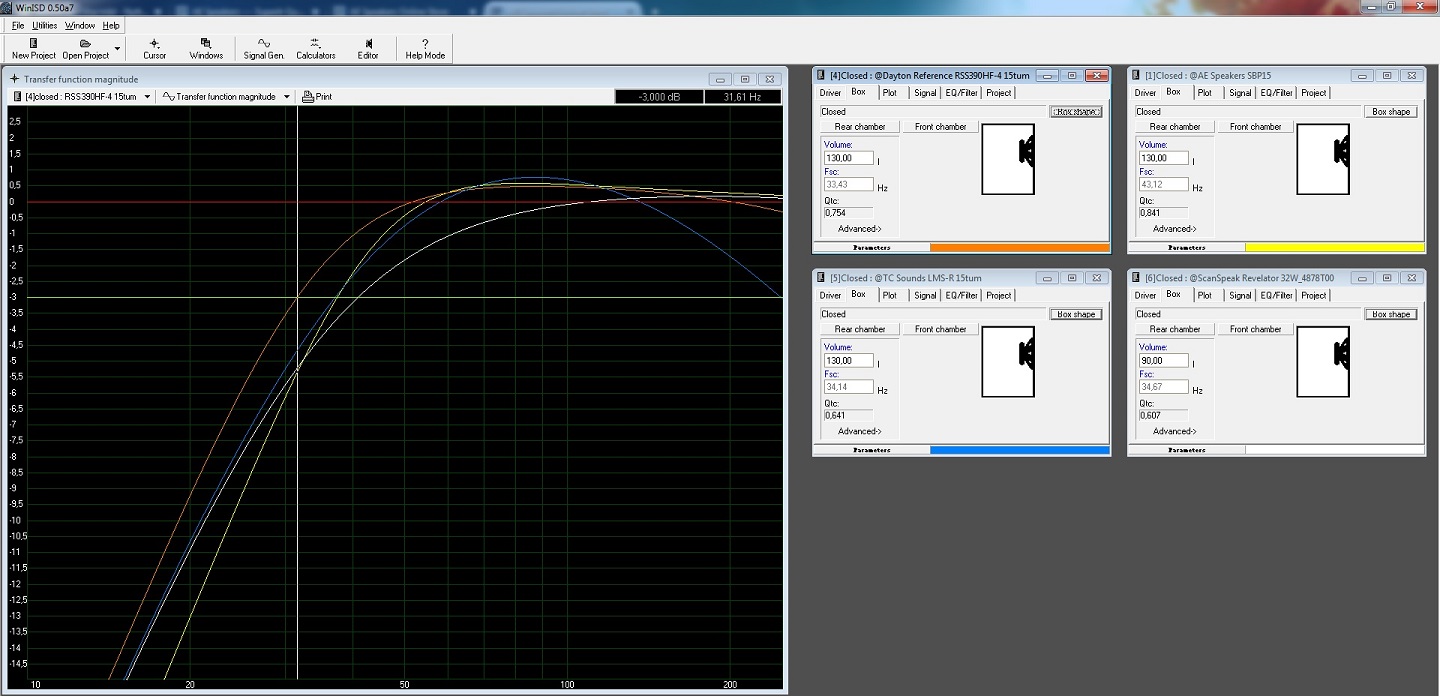The width and height of the screenshot is (1440, 696).
Task: Expand Advanced options in TC Sounds window
Action: 860,431
